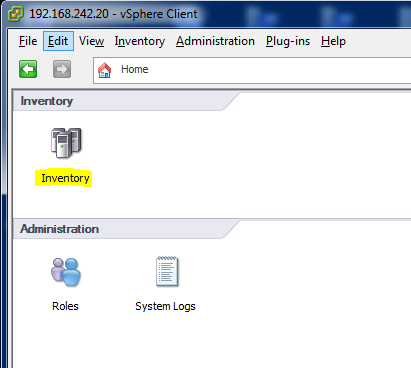Open the Roles users icon
The image size is (411, 368).
click(66, 272)
